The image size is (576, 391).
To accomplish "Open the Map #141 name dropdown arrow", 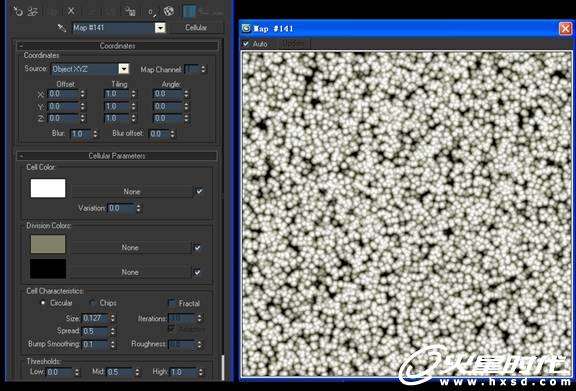I will pyautogui.click(x=160, y=28).
